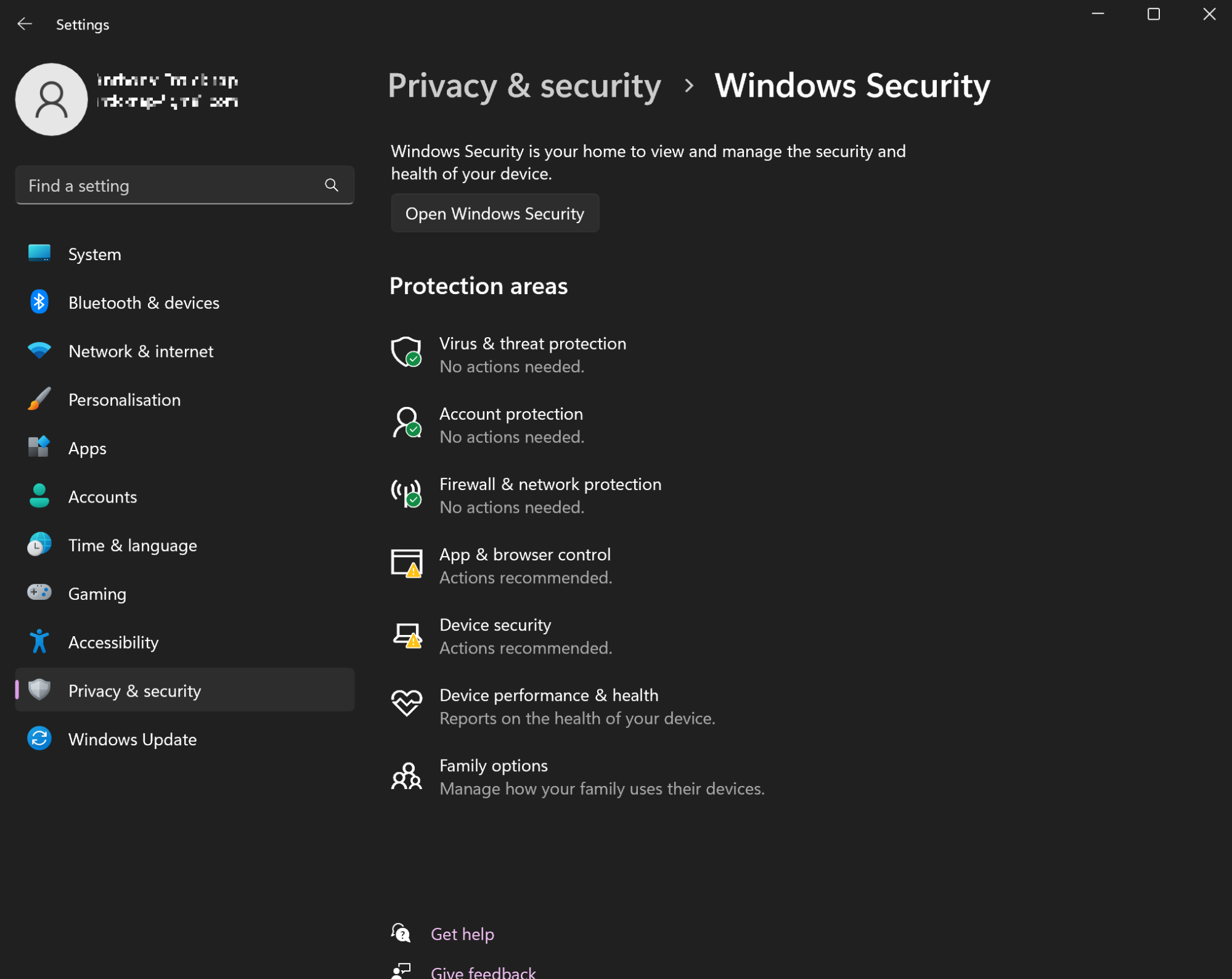This screenshot has height=979, width=1232.
Task: Open the user profile avatar
Action: tap(51, 99)
